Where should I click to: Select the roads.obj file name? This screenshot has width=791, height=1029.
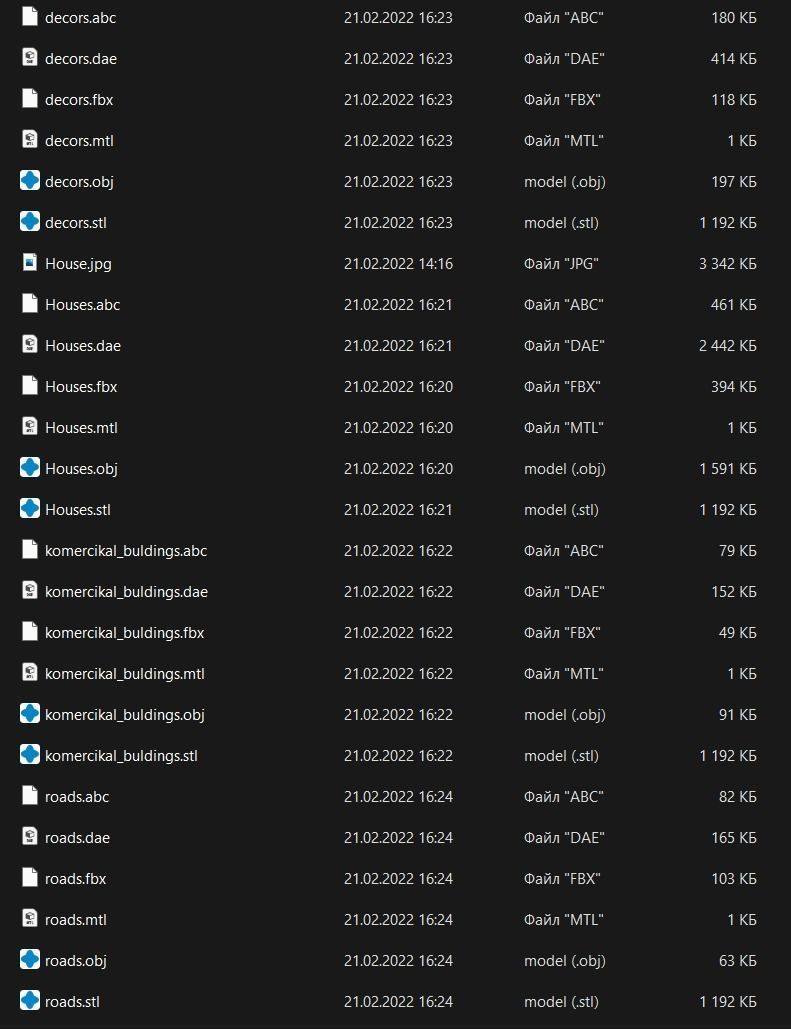point(76,960)
